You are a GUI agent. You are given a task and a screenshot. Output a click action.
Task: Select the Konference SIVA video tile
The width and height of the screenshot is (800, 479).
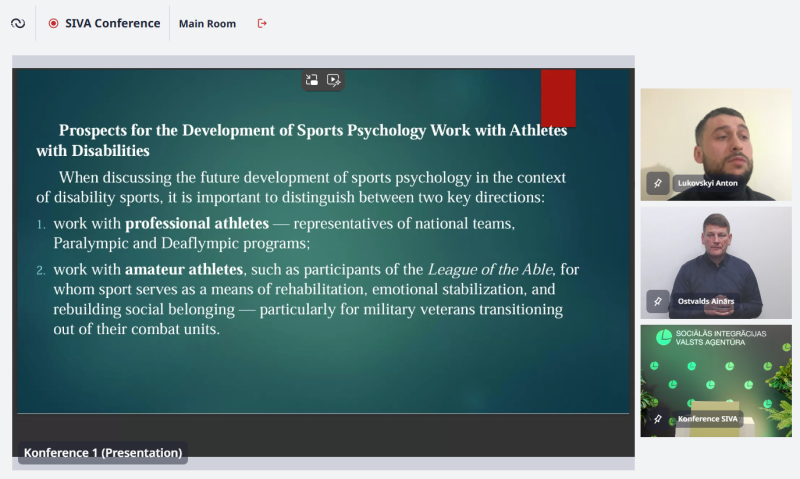tap(715, 370)
